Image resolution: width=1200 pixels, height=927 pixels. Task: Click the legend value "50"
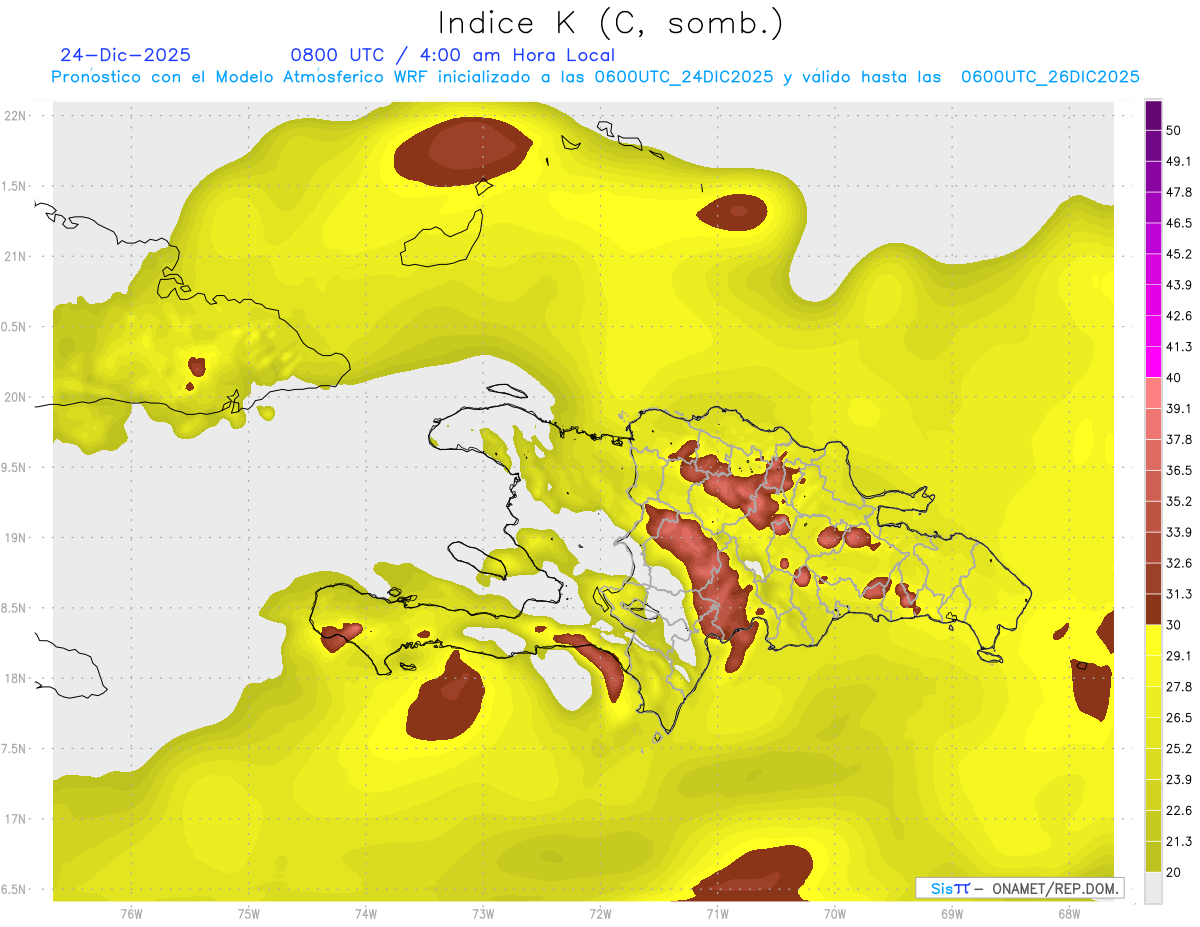[1174, 130]
